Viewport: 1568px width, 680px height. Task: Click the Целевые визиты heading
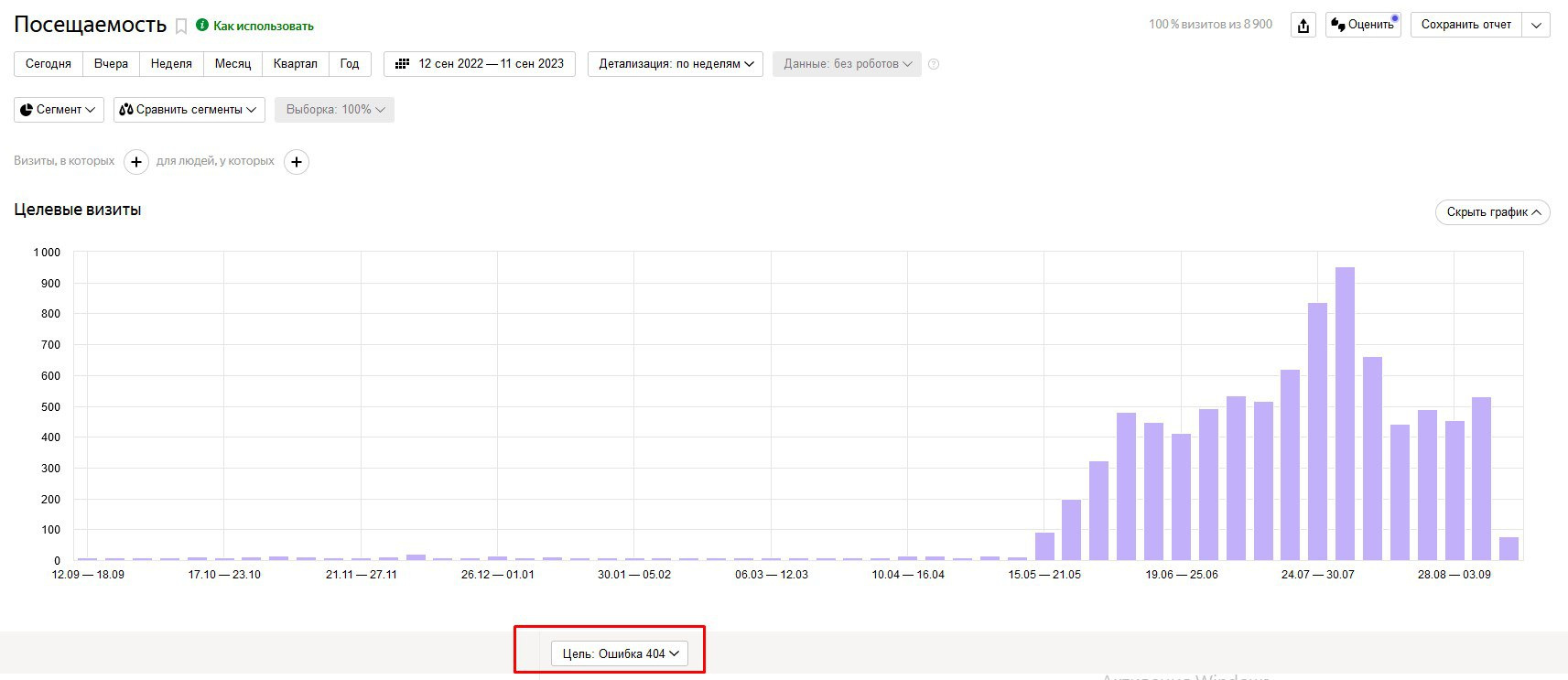pos(78,210)
